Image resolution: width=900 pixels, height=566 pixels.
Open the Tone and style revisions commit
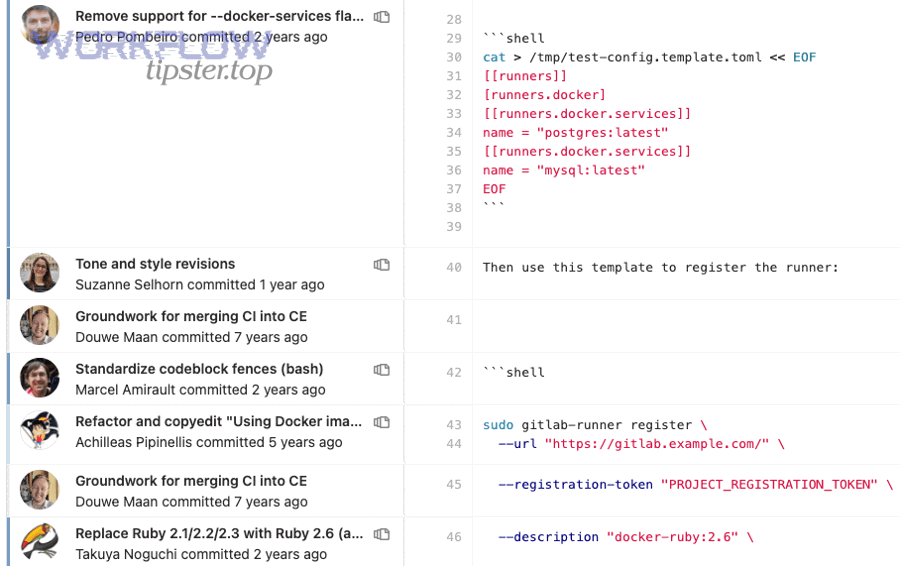point(155,264)
